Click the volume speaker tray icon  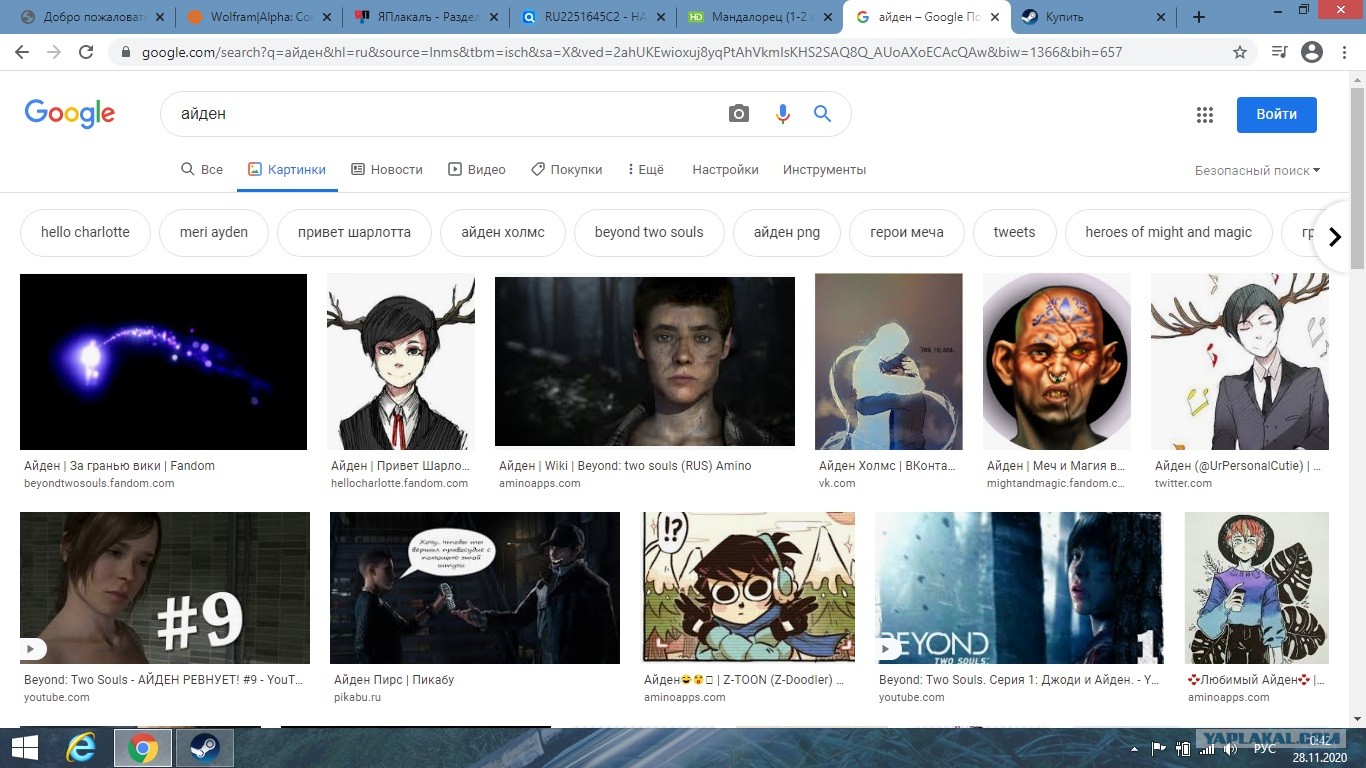(1230, 748)
